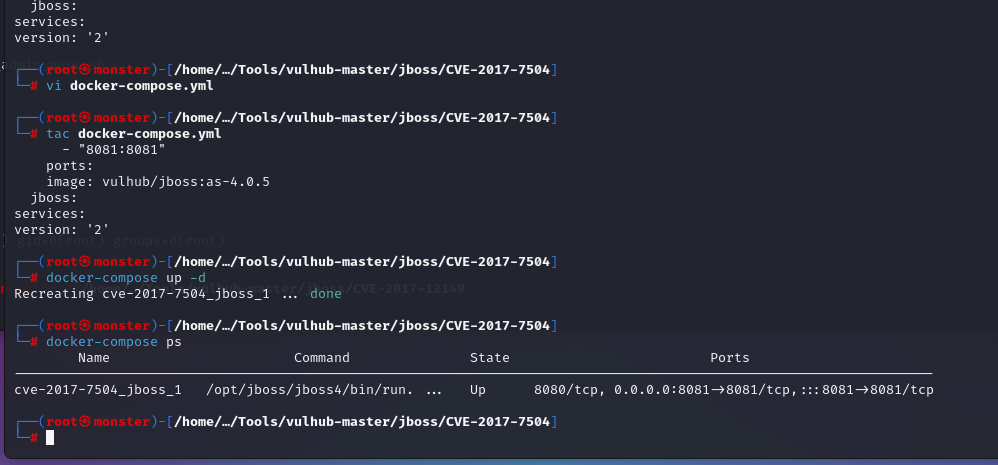Click the "version: '2'" line above 'docker-compose up'

coord(62,230)
